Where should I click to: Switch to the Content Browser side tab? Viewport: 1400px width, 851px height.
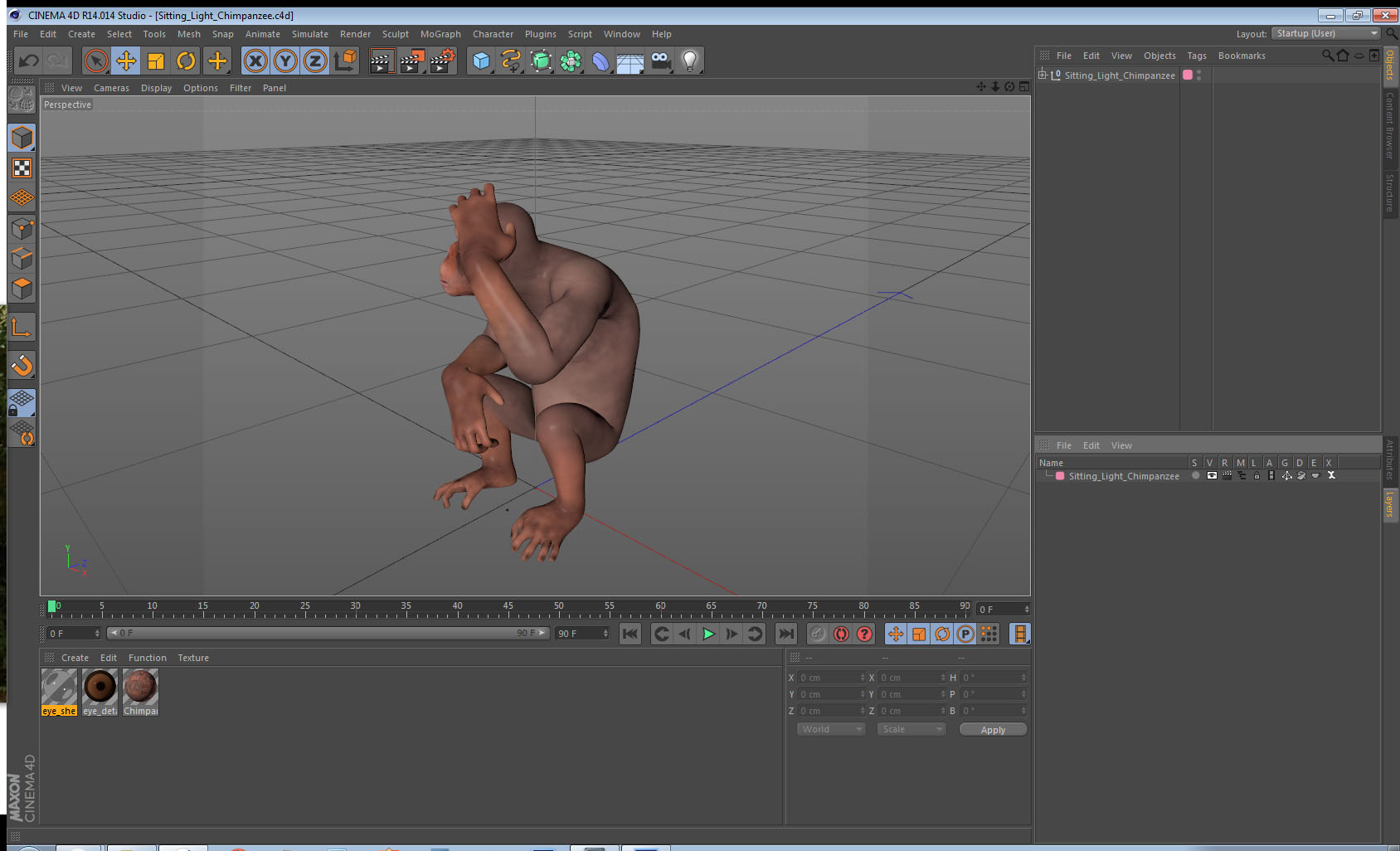[1390, 125]
